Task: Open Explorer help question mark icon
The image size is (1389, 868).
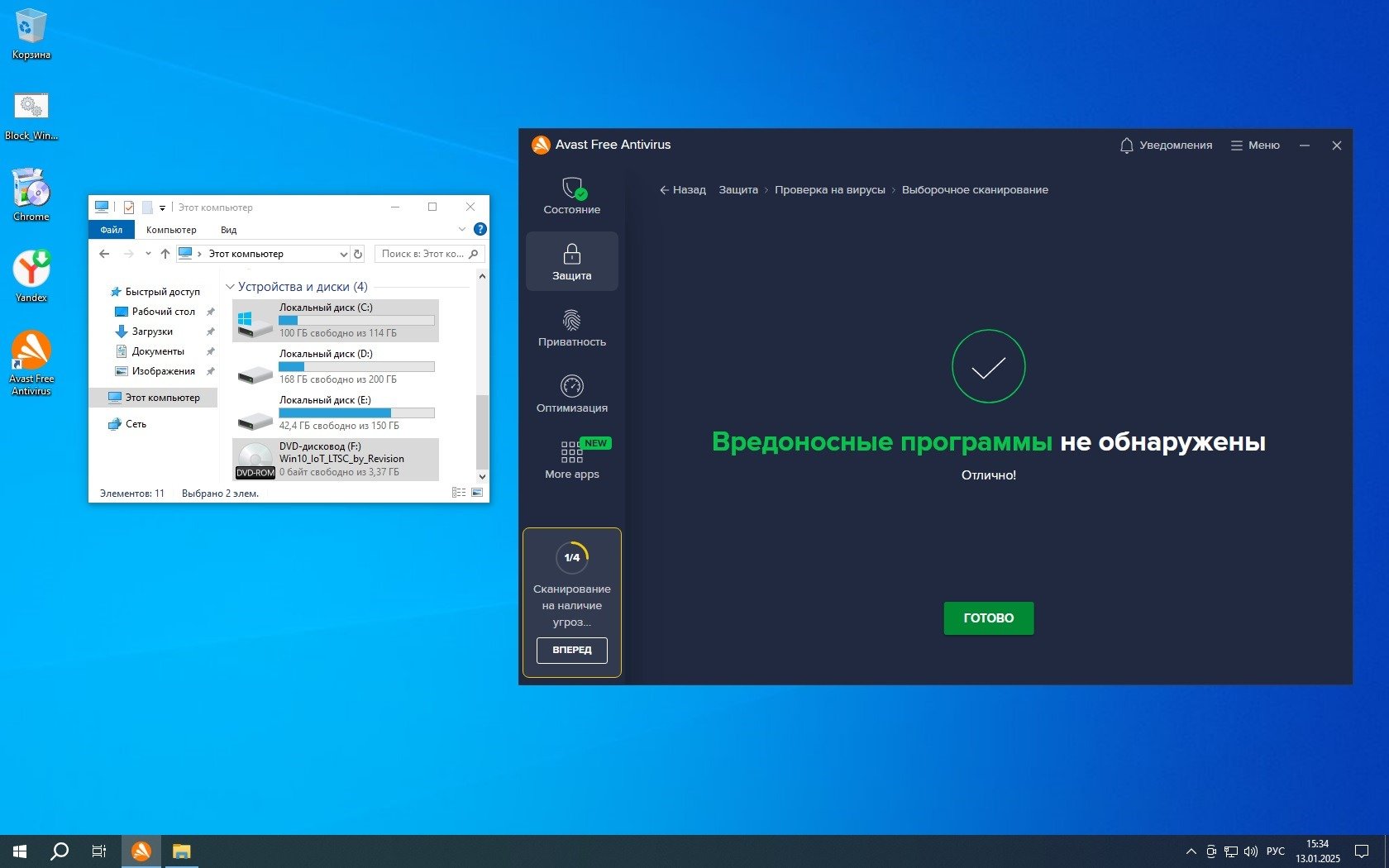Action: point(480,229)
